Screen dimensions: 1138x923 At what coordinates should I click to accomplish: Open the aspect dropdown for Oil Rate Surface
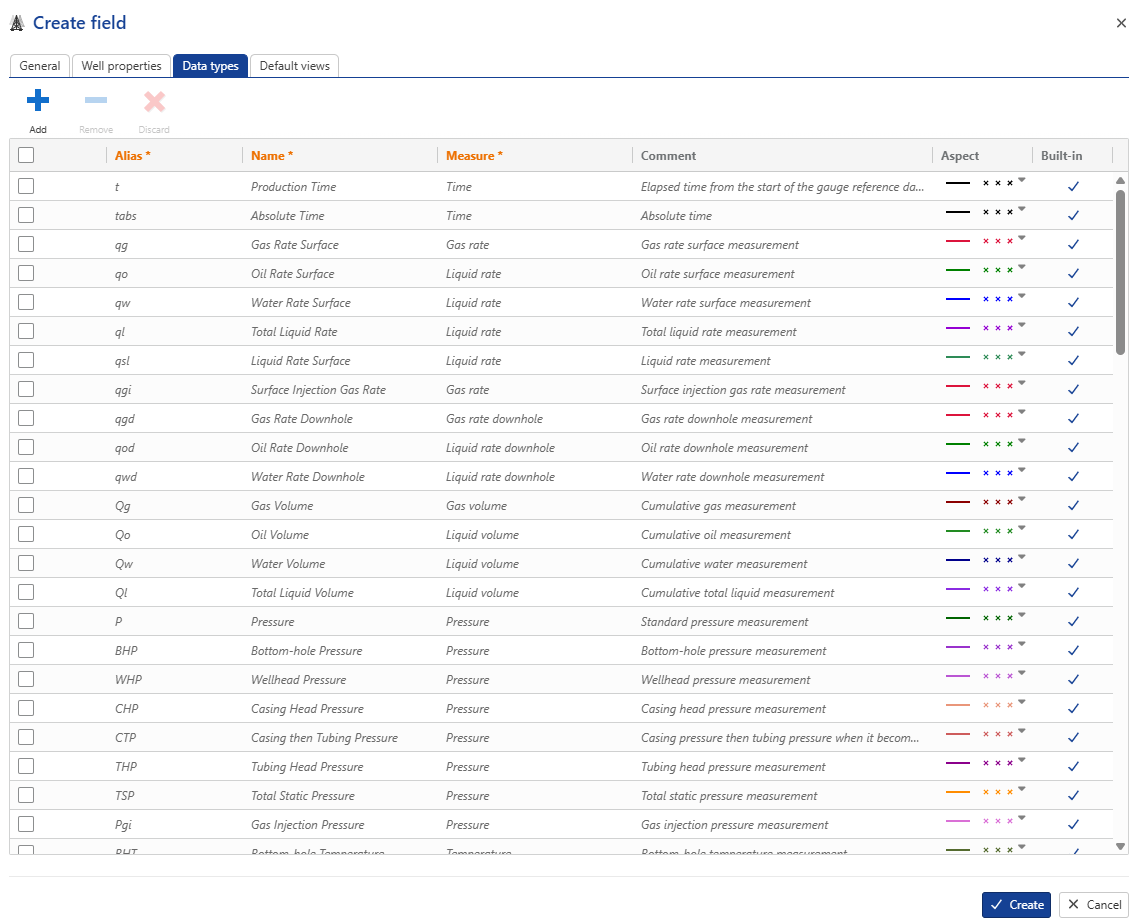pos(1022,267)
